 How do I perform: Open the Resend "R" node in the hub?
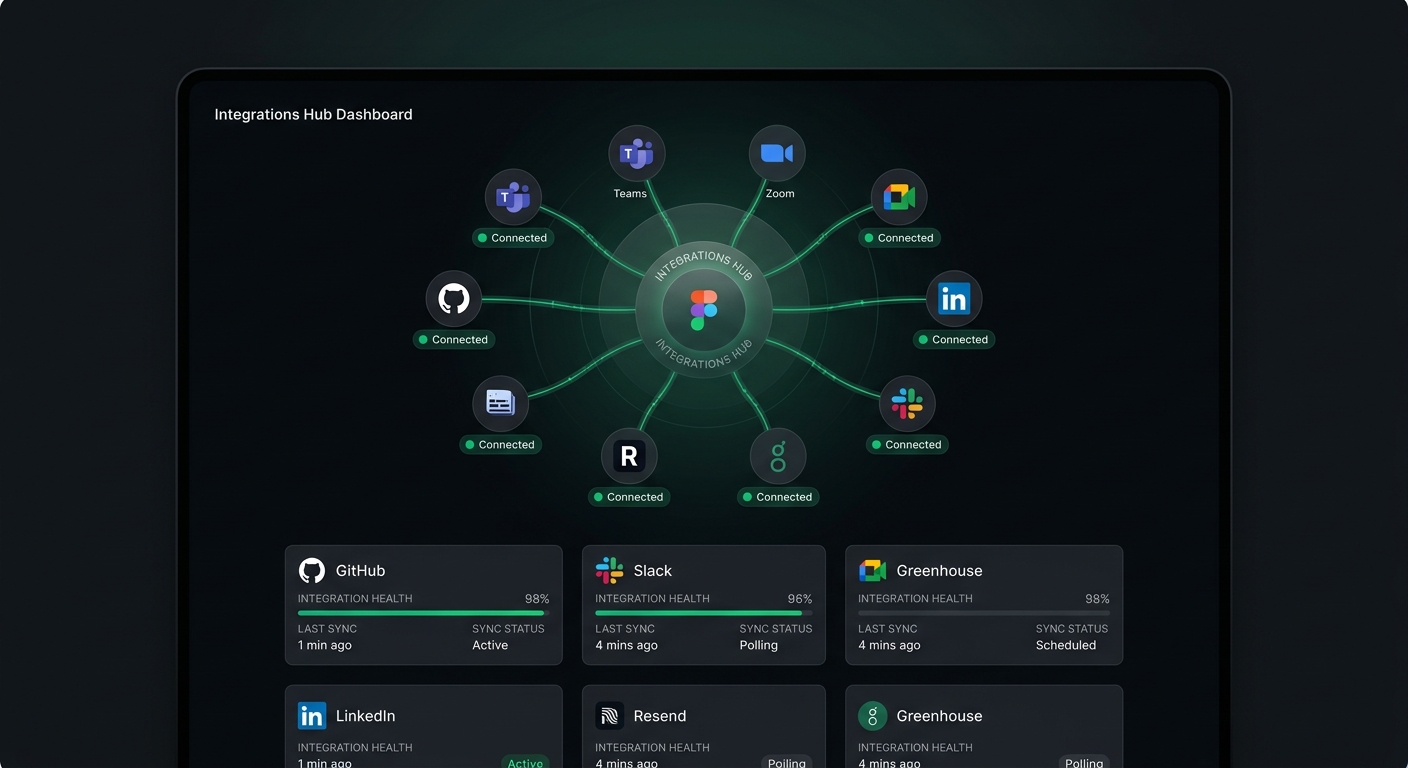(629, 457)
